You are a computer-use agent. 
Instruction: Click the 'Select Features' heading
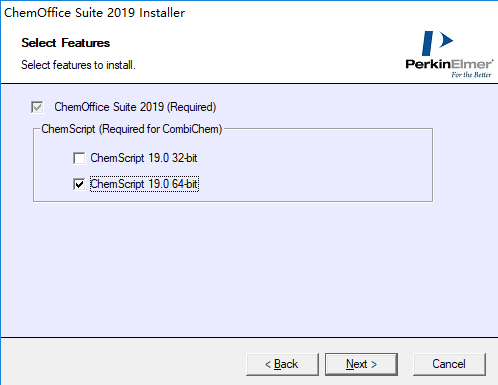tap(66, 43)
